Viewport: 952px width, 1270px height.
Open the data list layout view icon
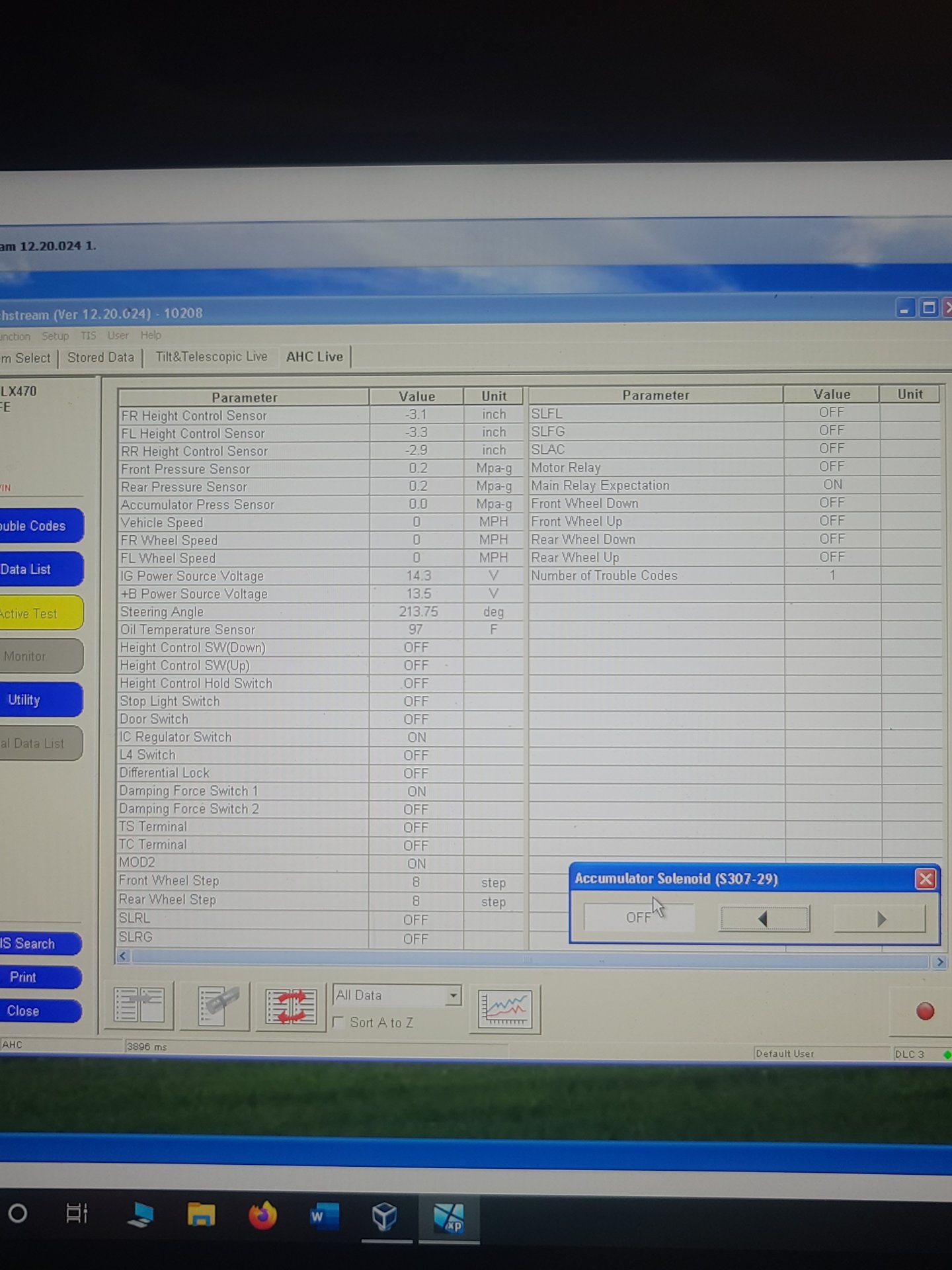pos(139,1005)
